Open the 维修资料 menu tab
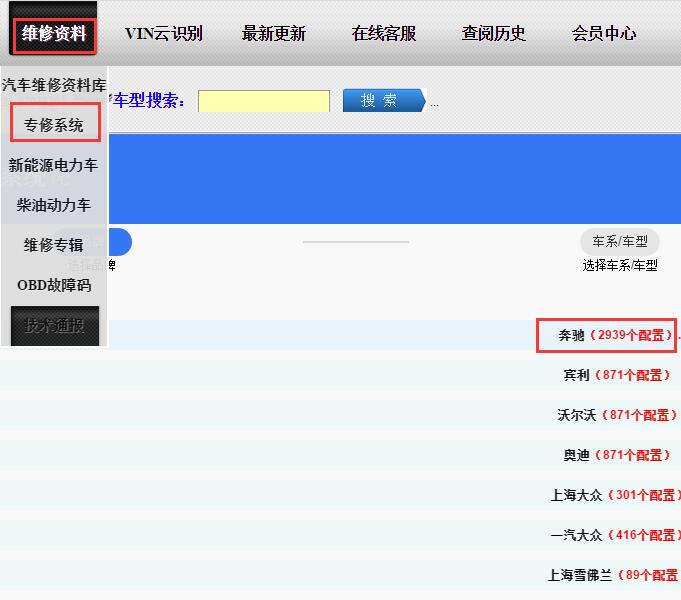 (54, 34)
